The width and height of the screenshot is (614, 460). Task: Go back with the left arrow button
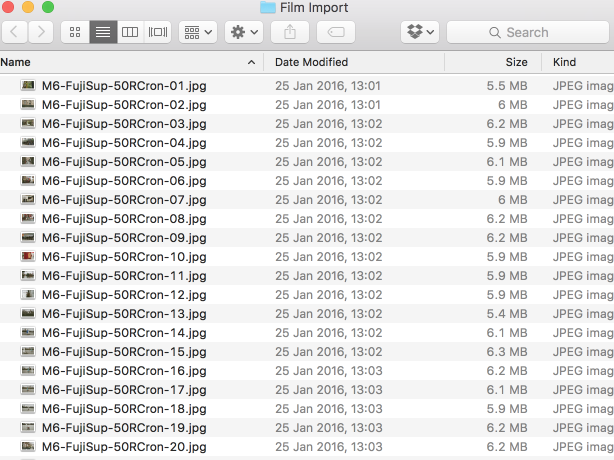14,32
